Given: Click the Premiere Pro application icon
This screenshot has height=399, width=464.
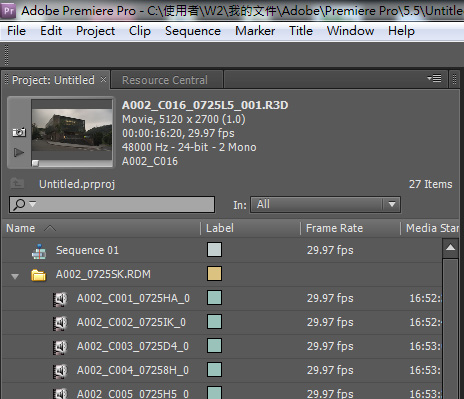Looking at the screenshot, I should pos(8,11).
